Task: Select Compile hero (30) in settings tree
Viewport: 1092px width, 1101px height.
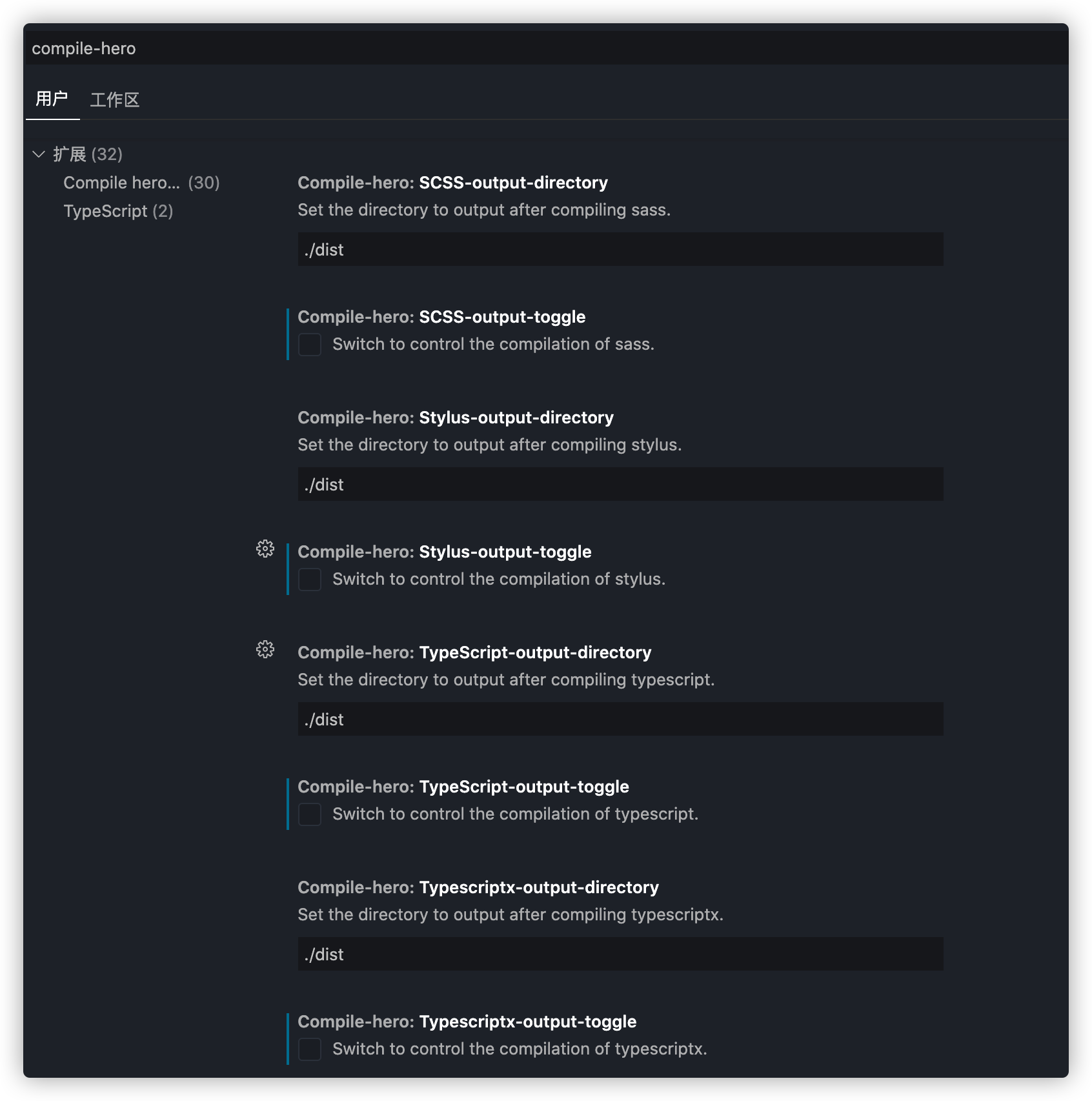Action: point(141,183)
